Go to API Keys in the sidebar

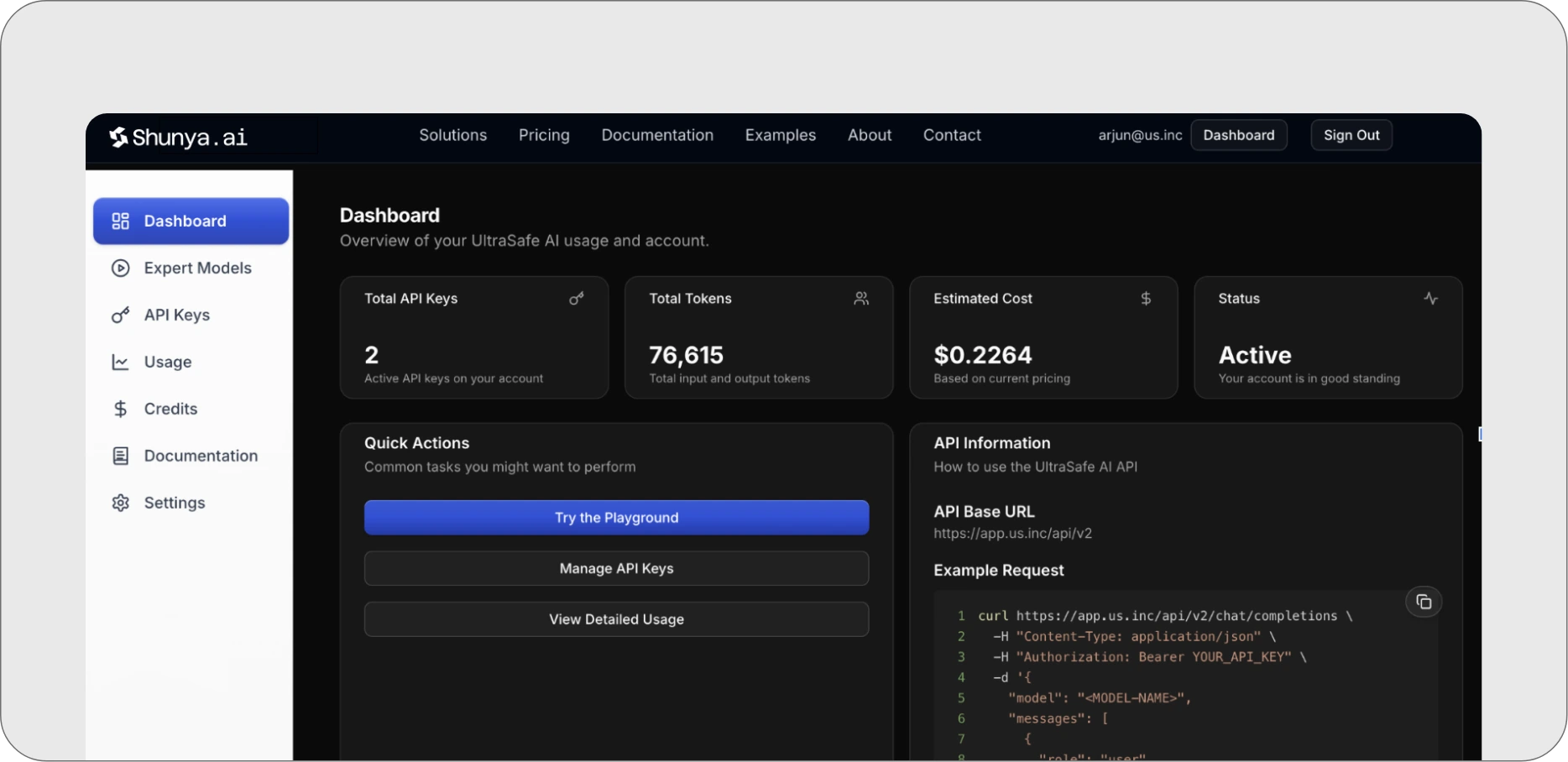(191, 315)
